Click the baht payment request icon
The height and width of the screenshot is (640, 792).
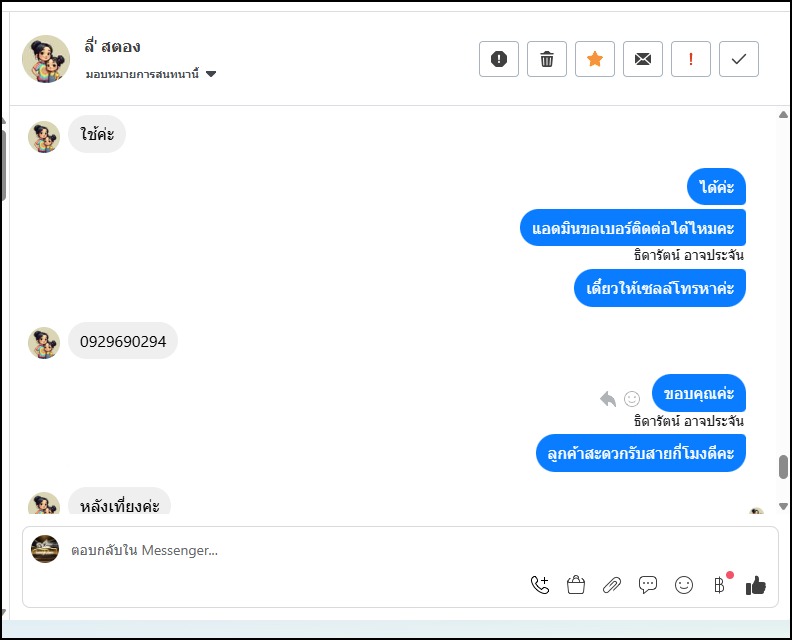click(719, 585)
